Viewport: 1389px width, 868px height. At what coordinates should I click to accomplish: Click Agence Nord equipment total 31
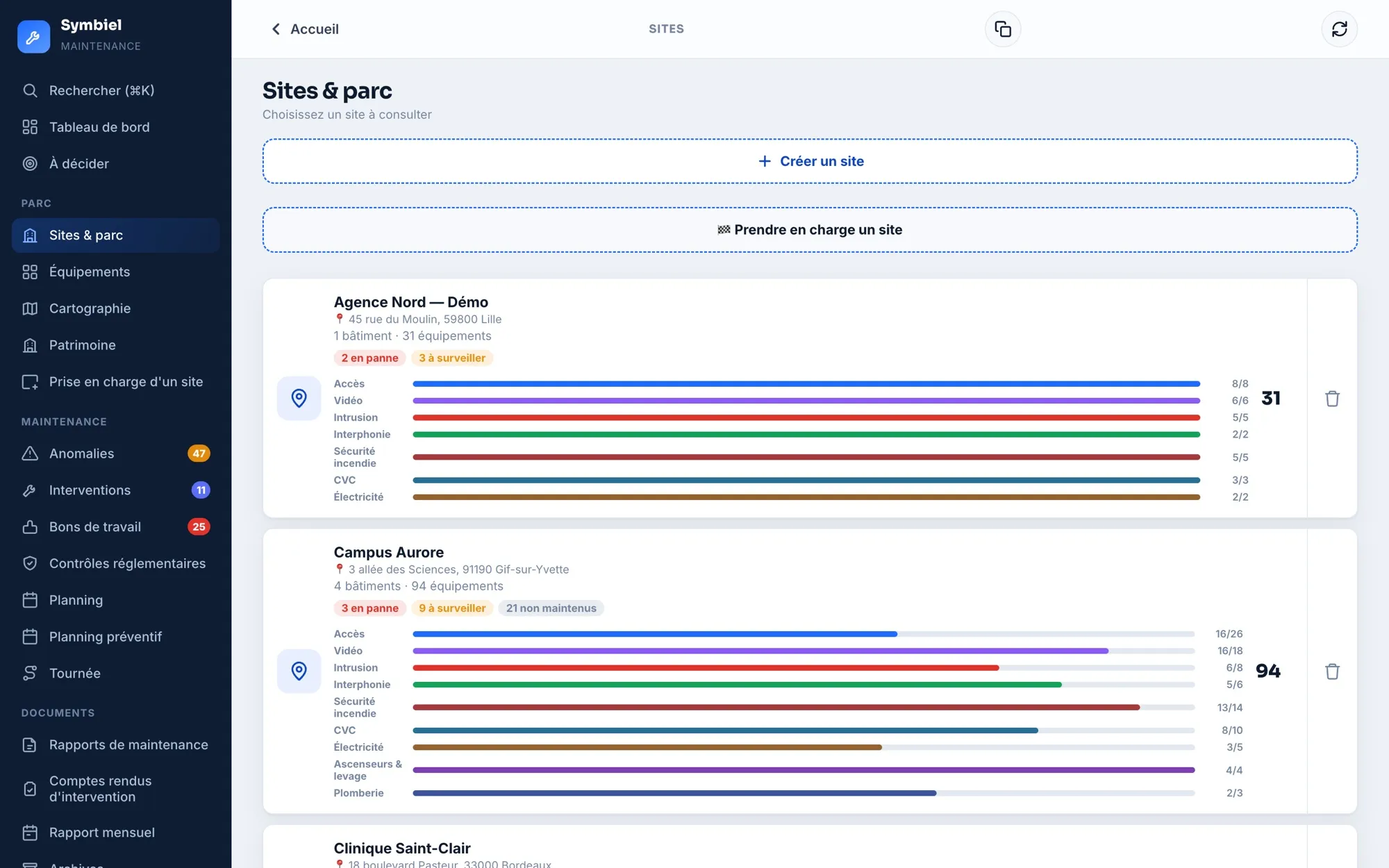pos(1270,398)
